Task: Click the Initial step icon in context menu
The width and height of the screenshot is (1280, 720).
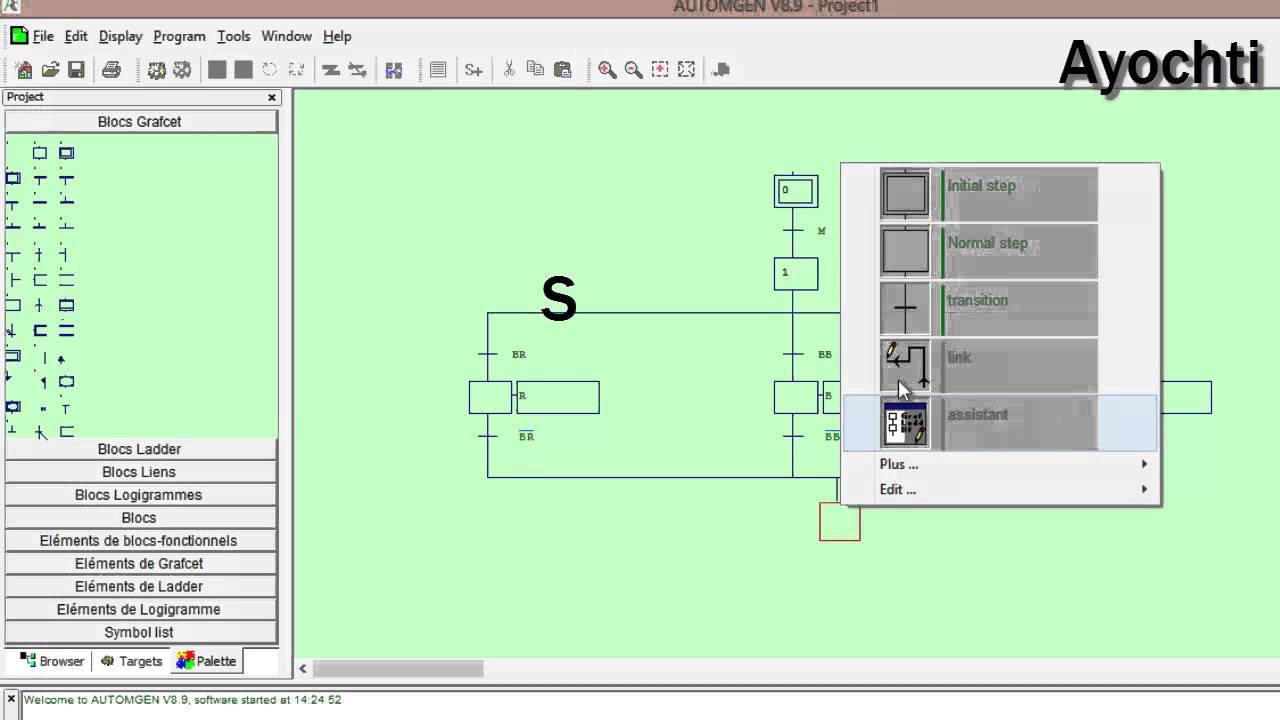Action: pos(905,193)
